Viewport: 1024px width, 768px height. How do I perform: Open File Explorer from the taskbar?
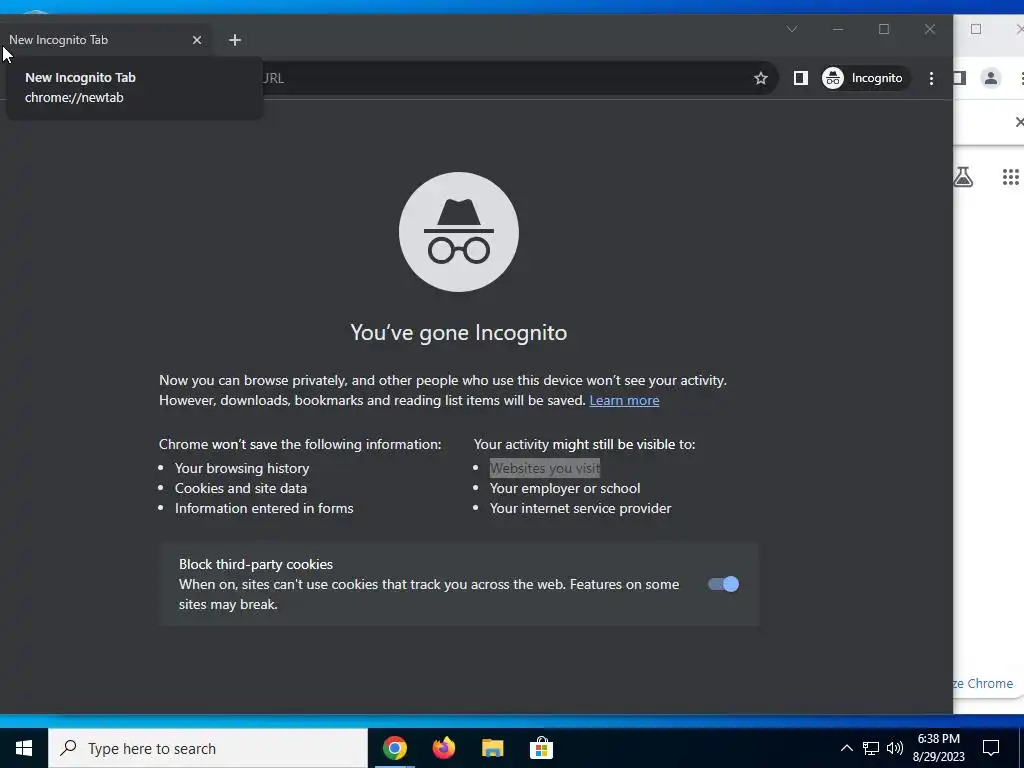492,748
